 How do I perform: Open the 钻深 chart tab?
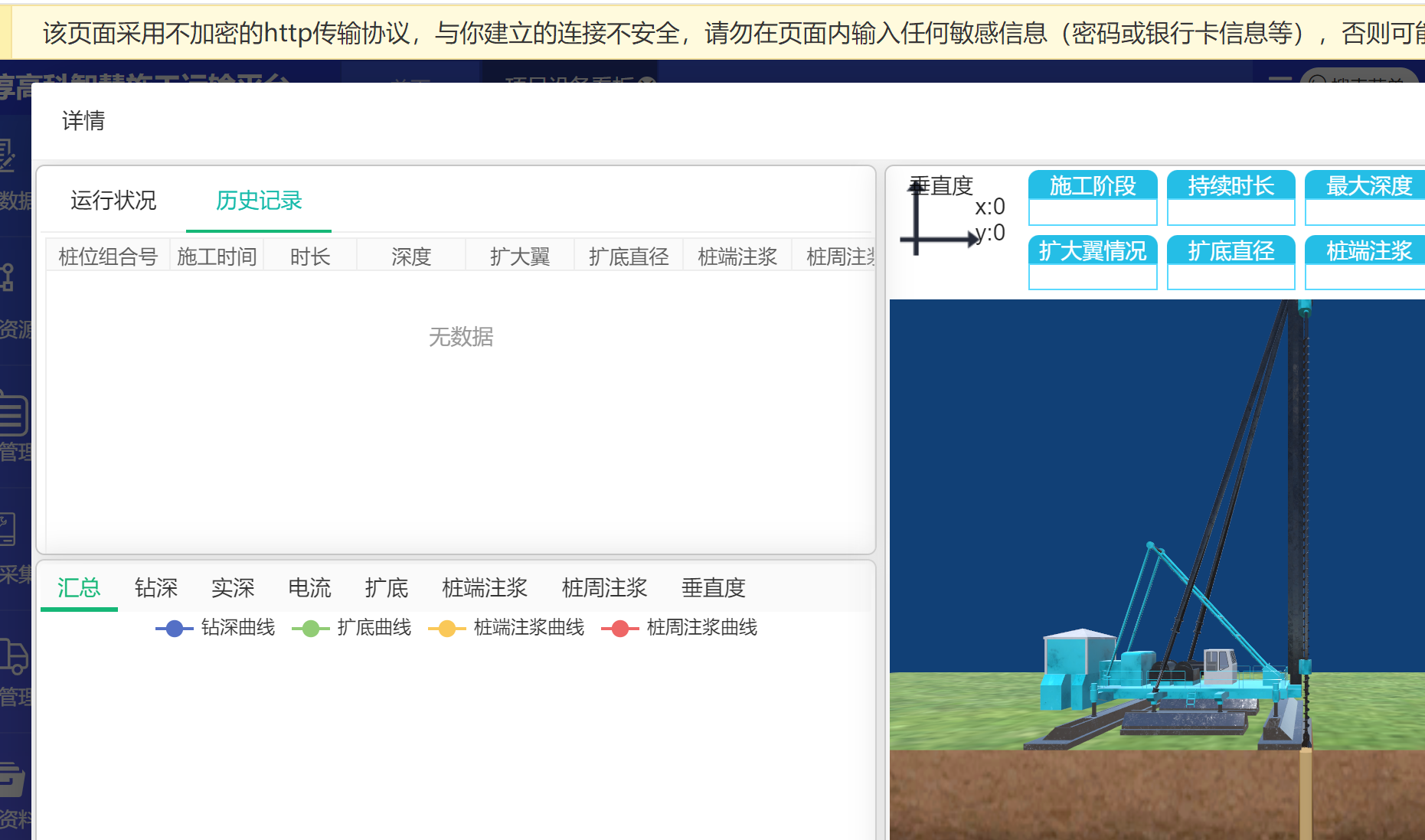pyautogui.click(x=156, y=588)
